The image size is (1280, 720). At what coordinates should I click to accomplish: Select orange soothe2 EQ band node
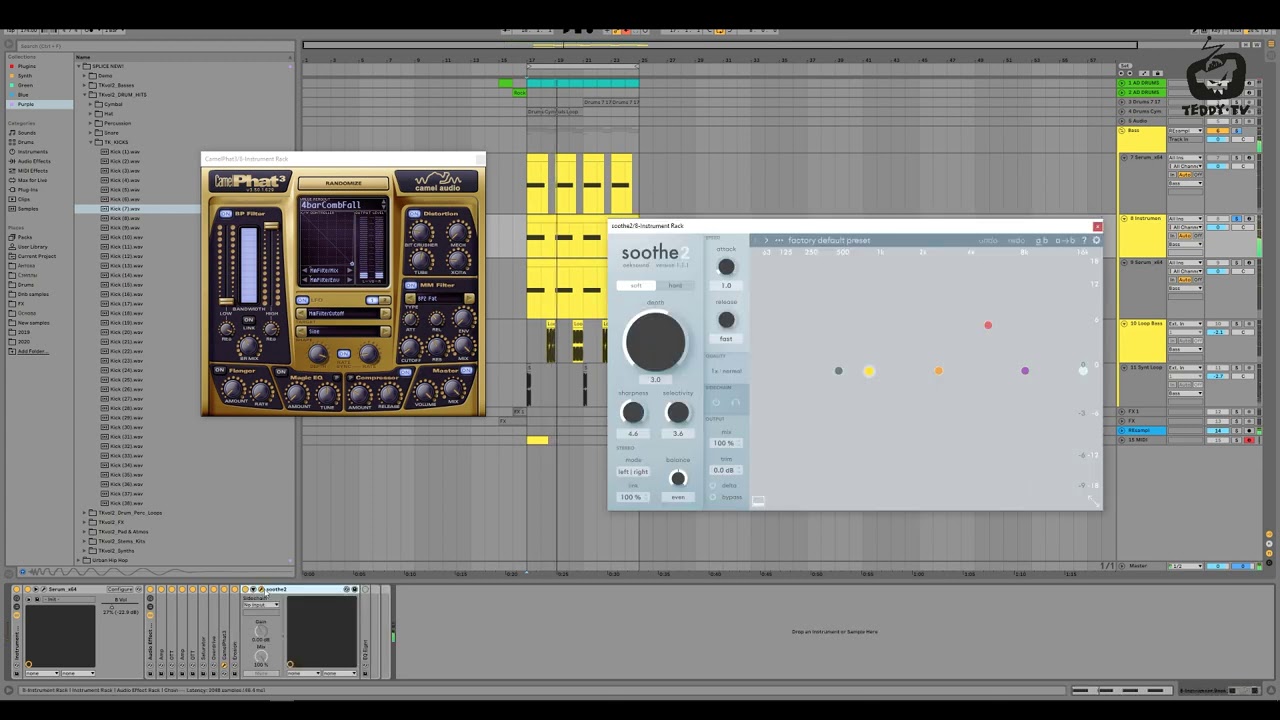[938, 371]
